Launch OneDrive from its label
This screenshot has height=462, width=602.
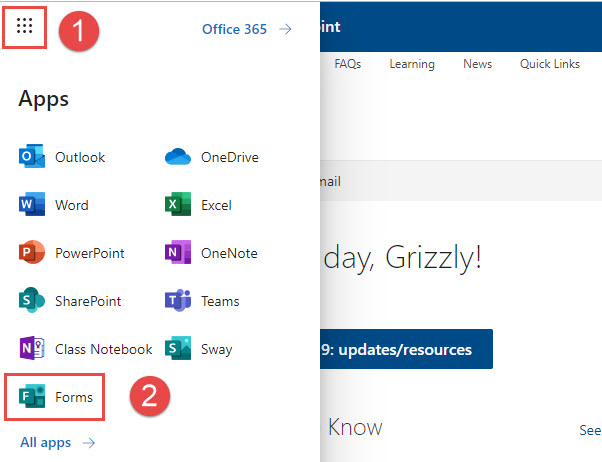230,157
